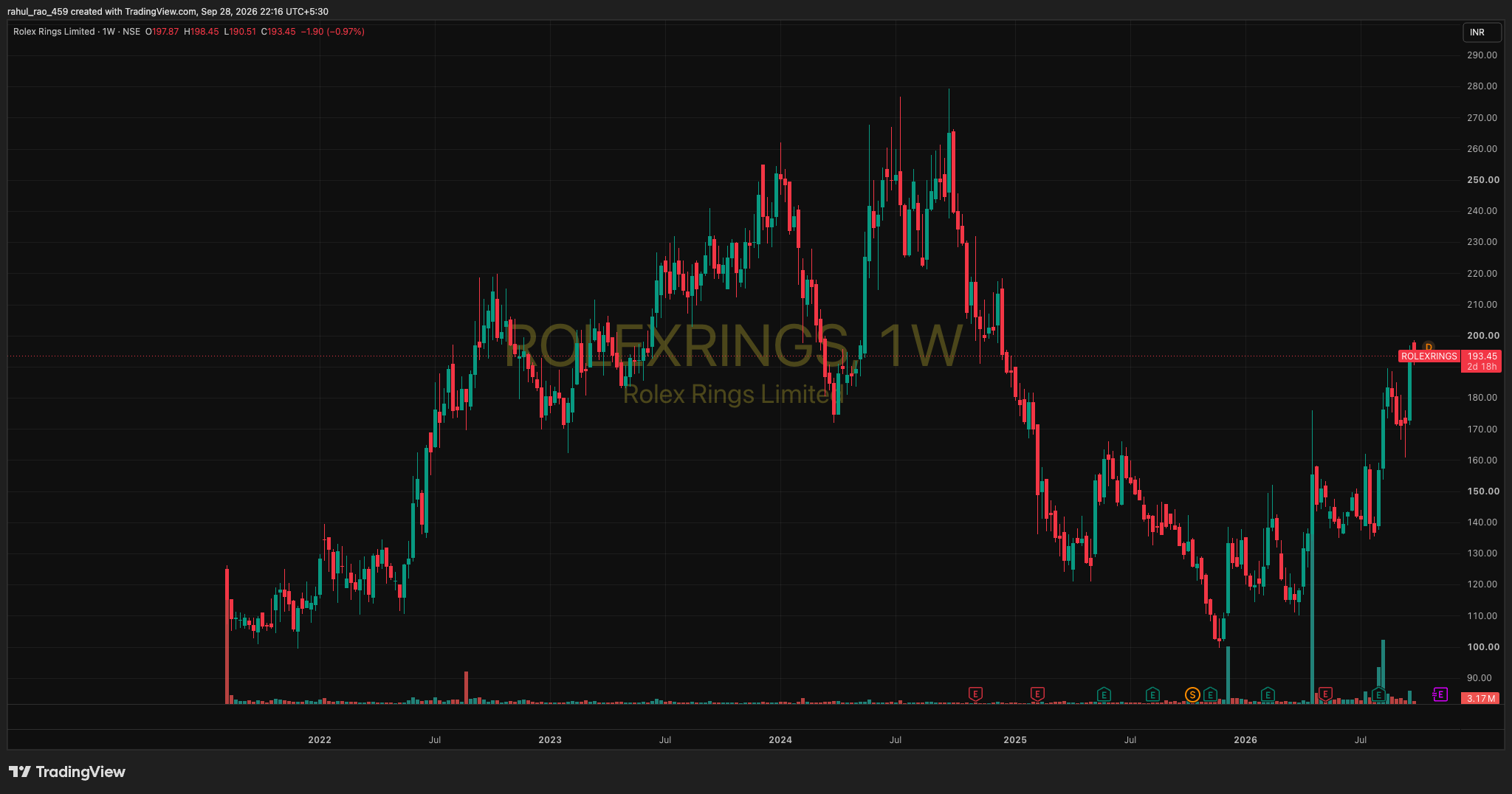Click the orange stock split S marker
This screenshot has height=794, width=1512.
[x=1192, y=694]
